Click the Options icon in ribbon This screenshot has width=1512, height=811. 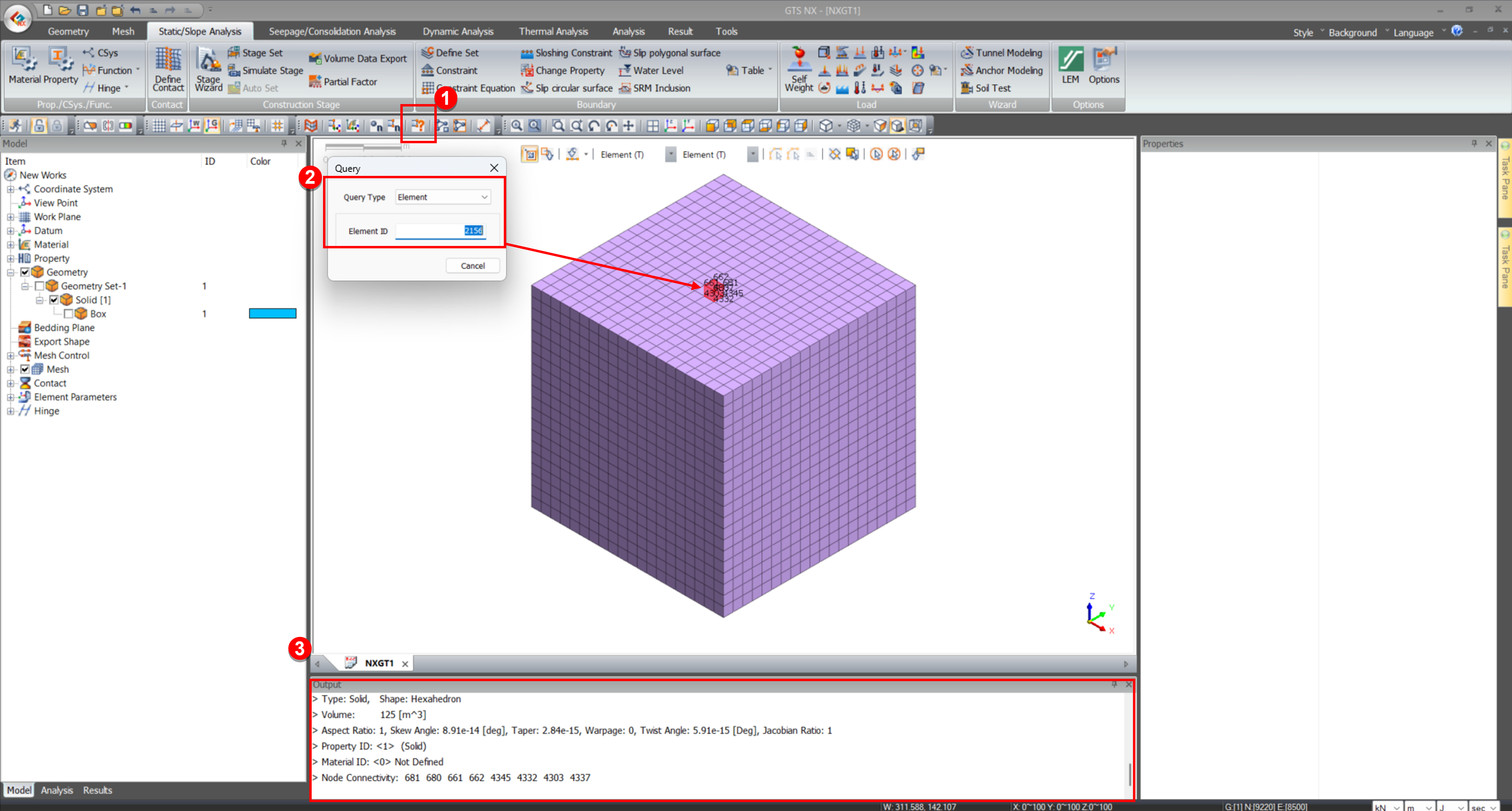1103,66
